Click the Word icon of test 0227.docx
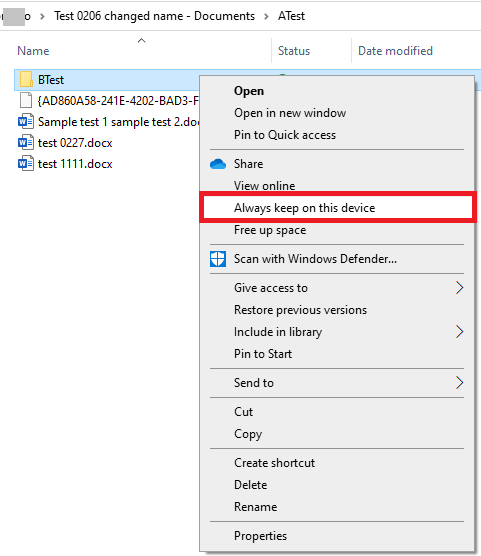Screen dimensions: 481x556 point(26,143)
